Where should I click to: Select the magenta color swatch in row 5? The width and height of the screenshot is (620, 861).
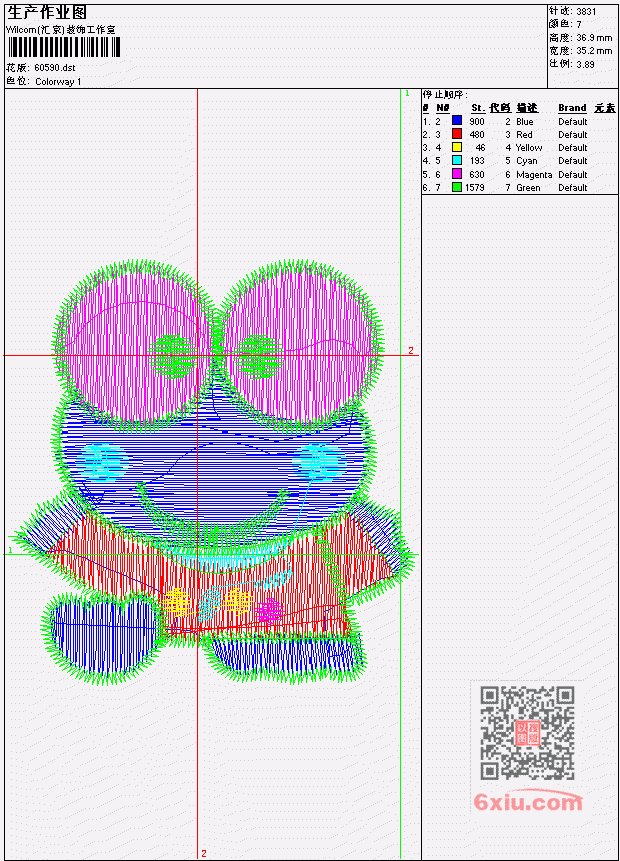pyautogui.click(x=456, y=174)
